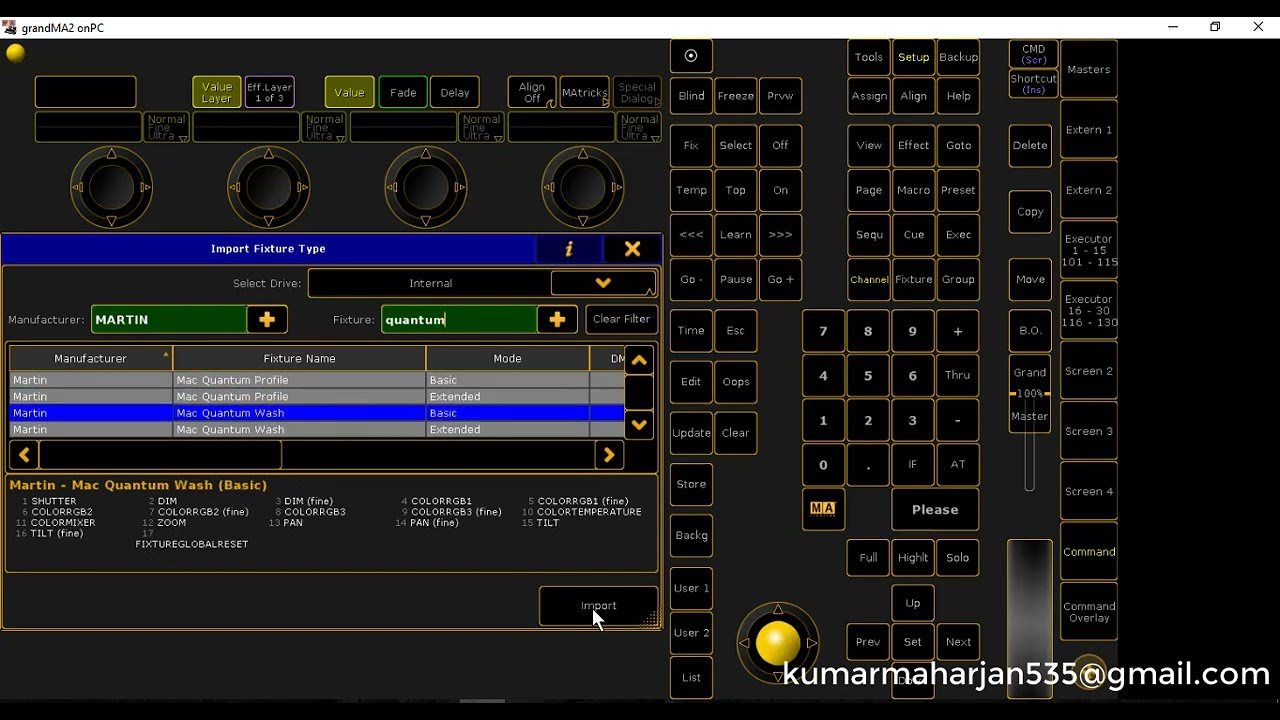
Task: Click the fixture list scroll up arrow
Action: click(x=639, y=360)
